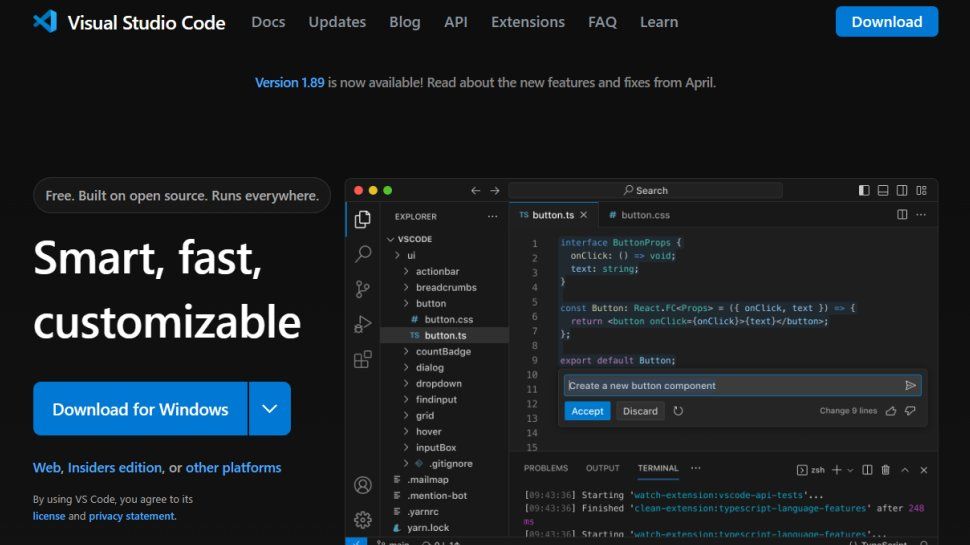Open Docs in the top navigation
Image resolution: width=970 pixels, height=545 pixels.
268,22
